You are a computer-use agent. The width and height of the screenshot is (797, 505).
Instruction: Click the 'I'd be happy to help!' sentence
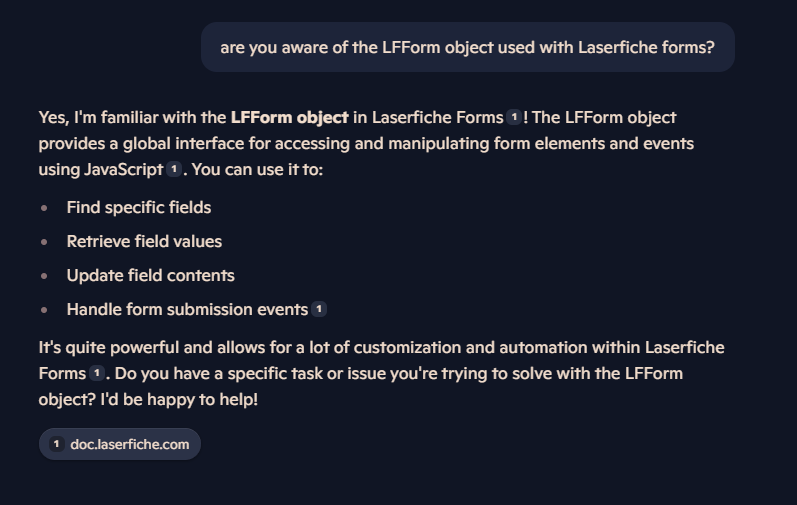(179, 399)
